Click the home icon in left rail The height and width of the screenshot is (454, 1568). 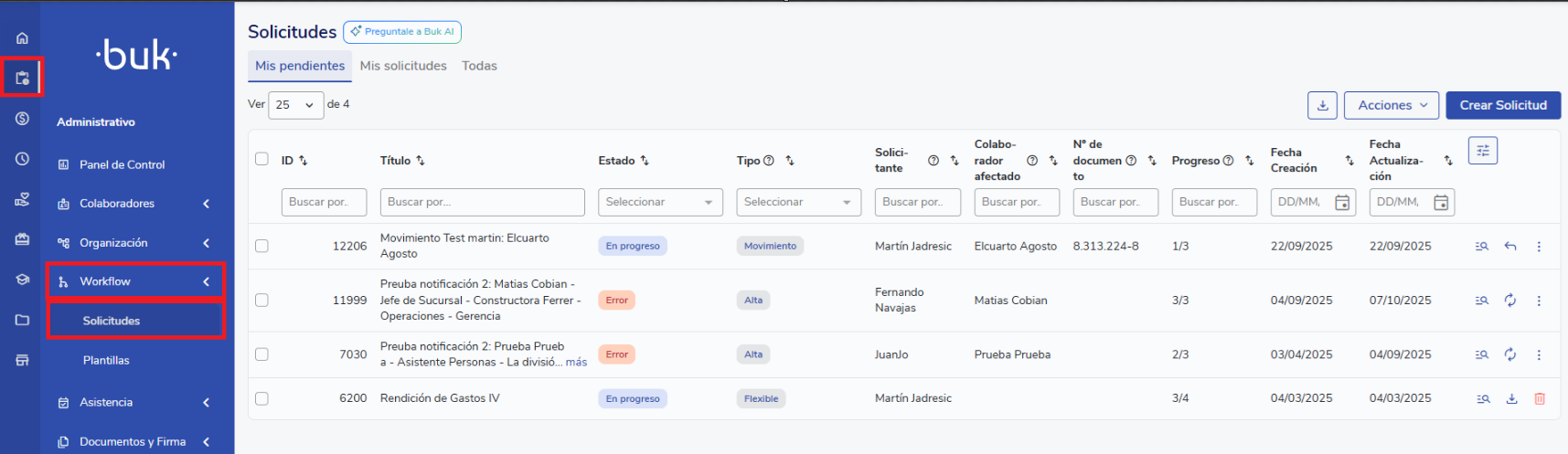pos(22,38)
